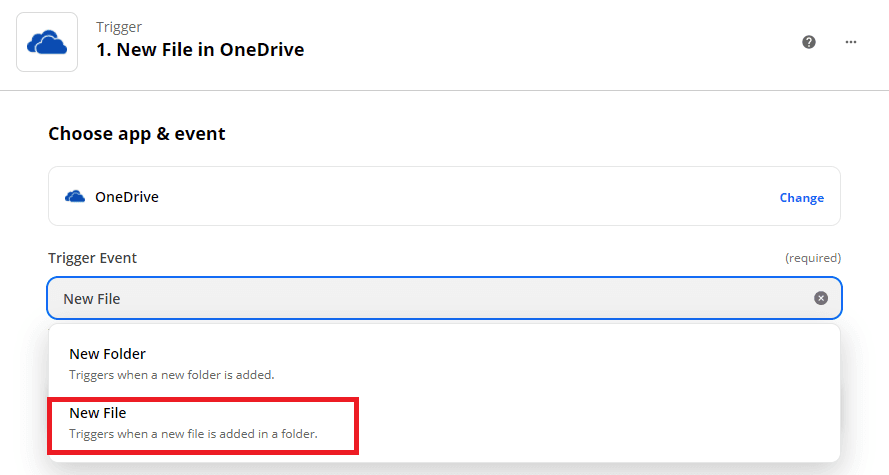Click the Change link for the app
889x475 pixels.
coord(801,198)
